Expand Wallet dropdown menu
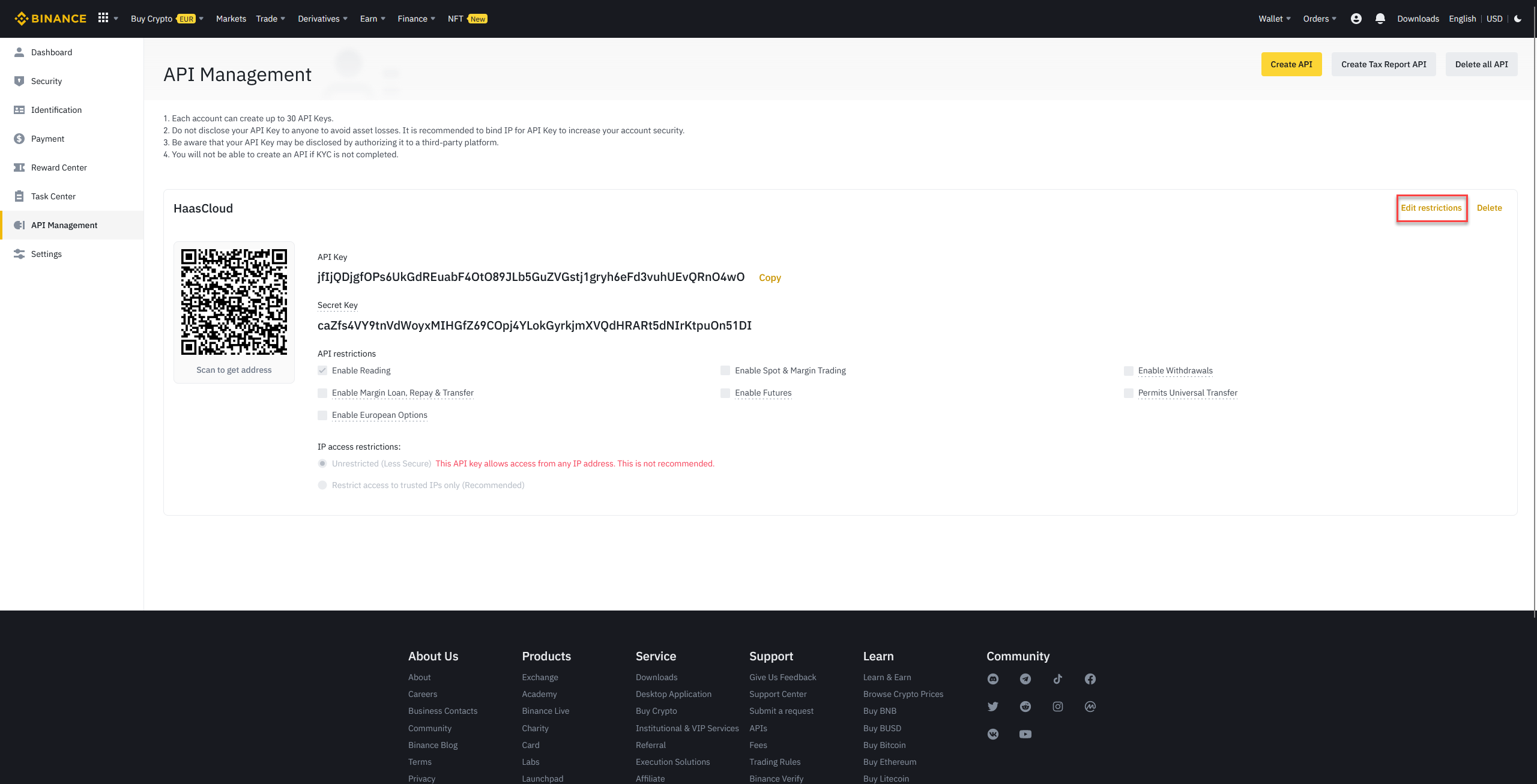The width and height of the screenshot is (1537, 784). click(x=1275, y=19)
